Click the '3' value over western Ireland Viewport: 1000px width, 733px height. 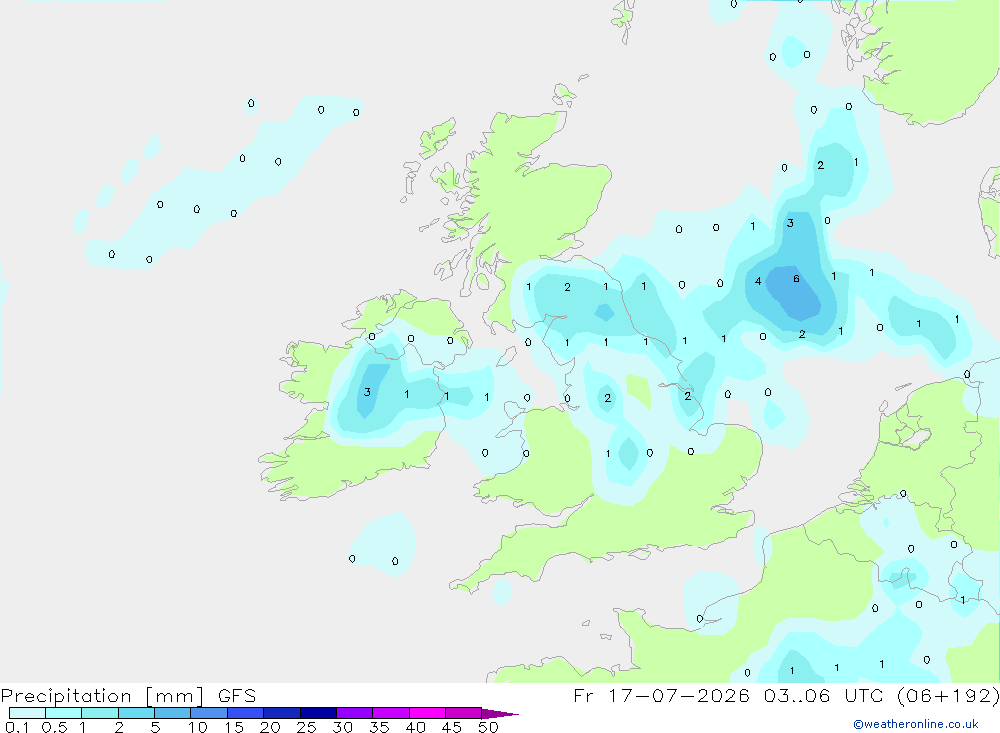367,392
